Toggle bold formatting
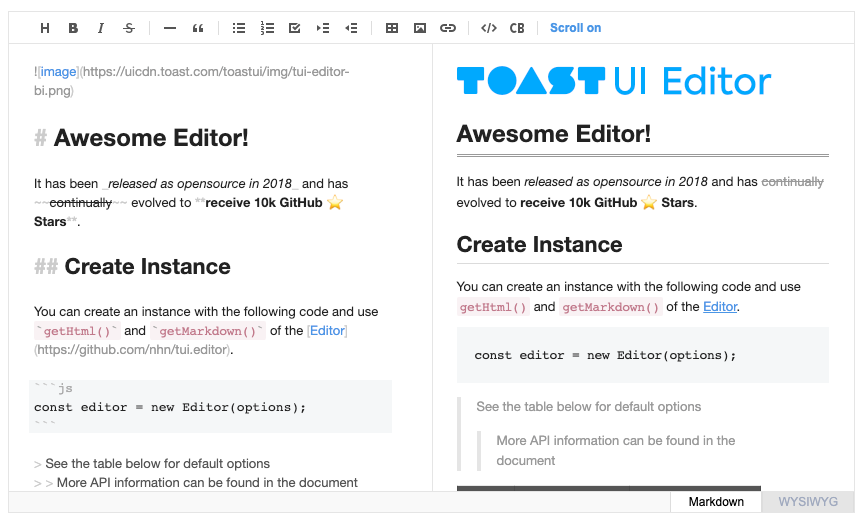 [x=73, y=28]
